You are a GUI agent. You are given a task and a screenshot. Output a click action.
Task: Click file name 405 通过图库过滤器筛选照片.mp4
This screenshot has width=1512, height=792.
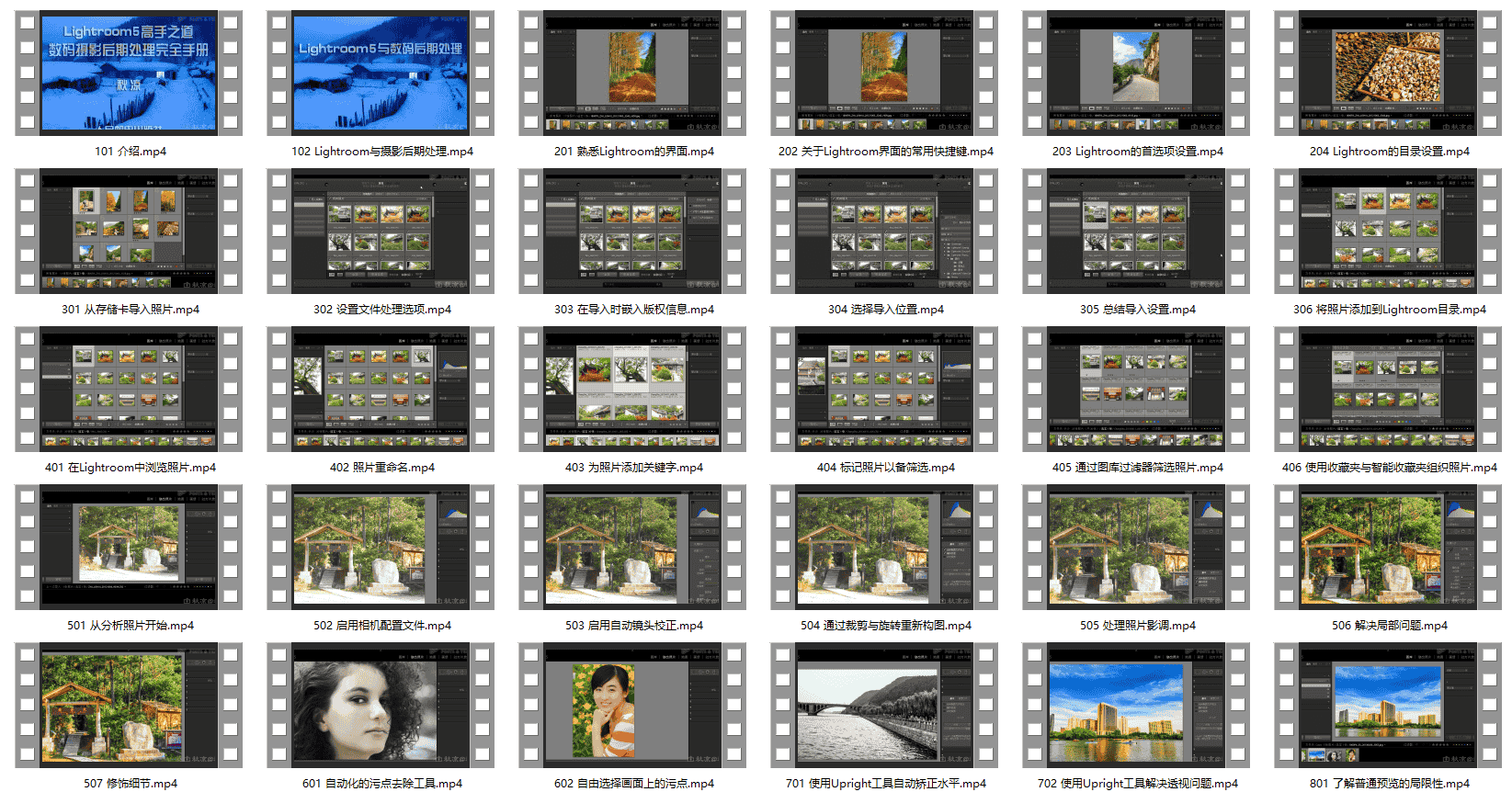tap(1137, 468)
